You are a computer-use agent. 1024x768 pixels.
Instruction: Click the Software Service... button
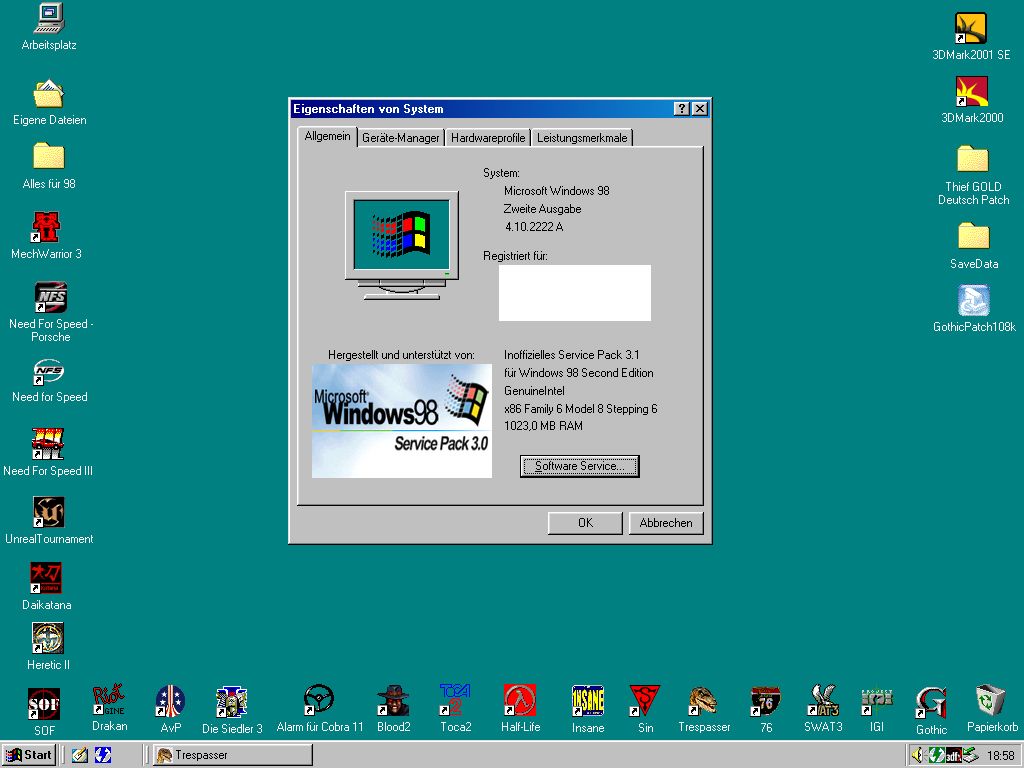(x=579, y=466)
